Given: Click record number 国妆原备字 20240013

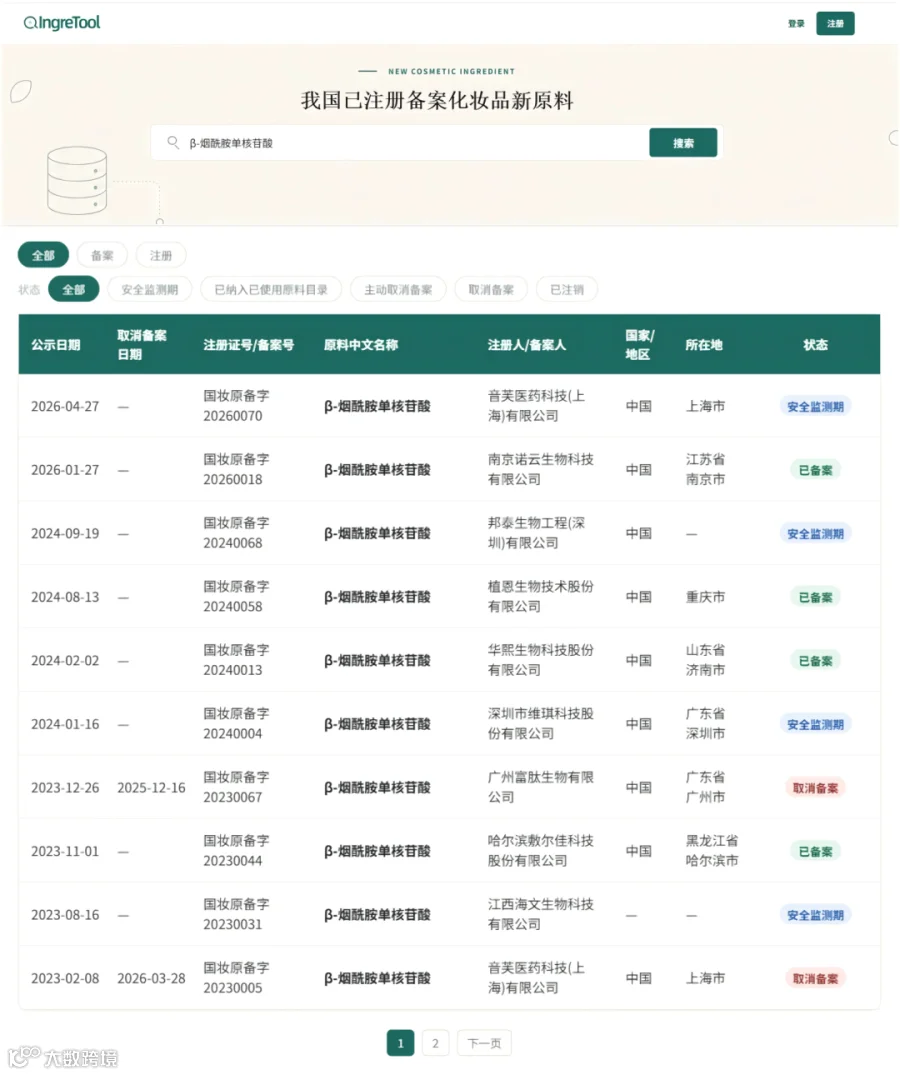Looking at the screenshot, I should (236, 660).
